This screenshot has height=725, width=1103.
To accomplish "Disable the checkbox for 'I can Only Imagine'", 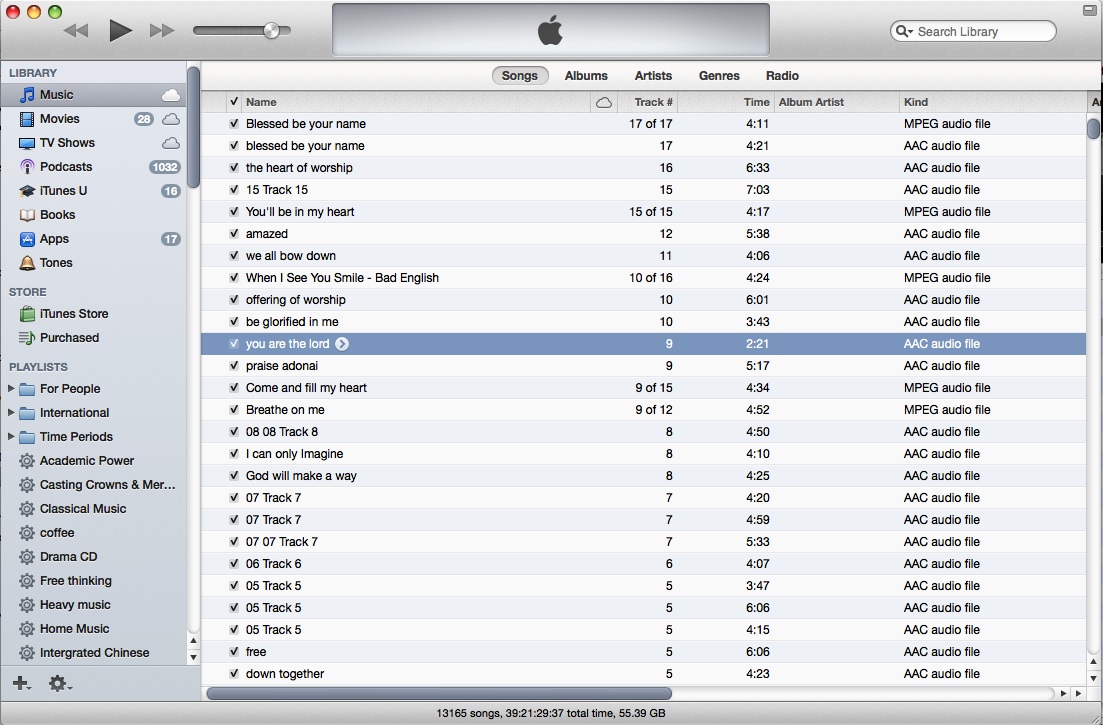I will point(233,453).
